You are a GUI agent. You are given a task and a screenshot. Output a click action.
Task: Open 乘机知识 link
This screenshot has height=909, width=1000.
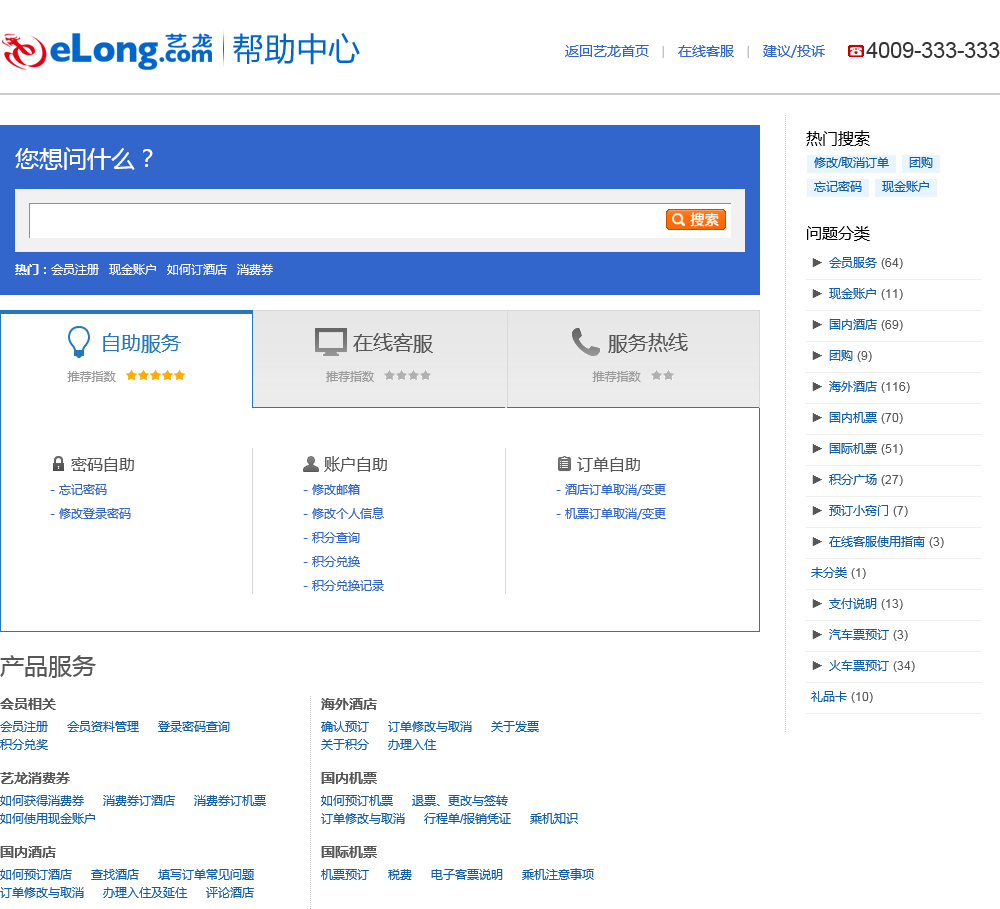pyautogui.click(x=553, y=818)
